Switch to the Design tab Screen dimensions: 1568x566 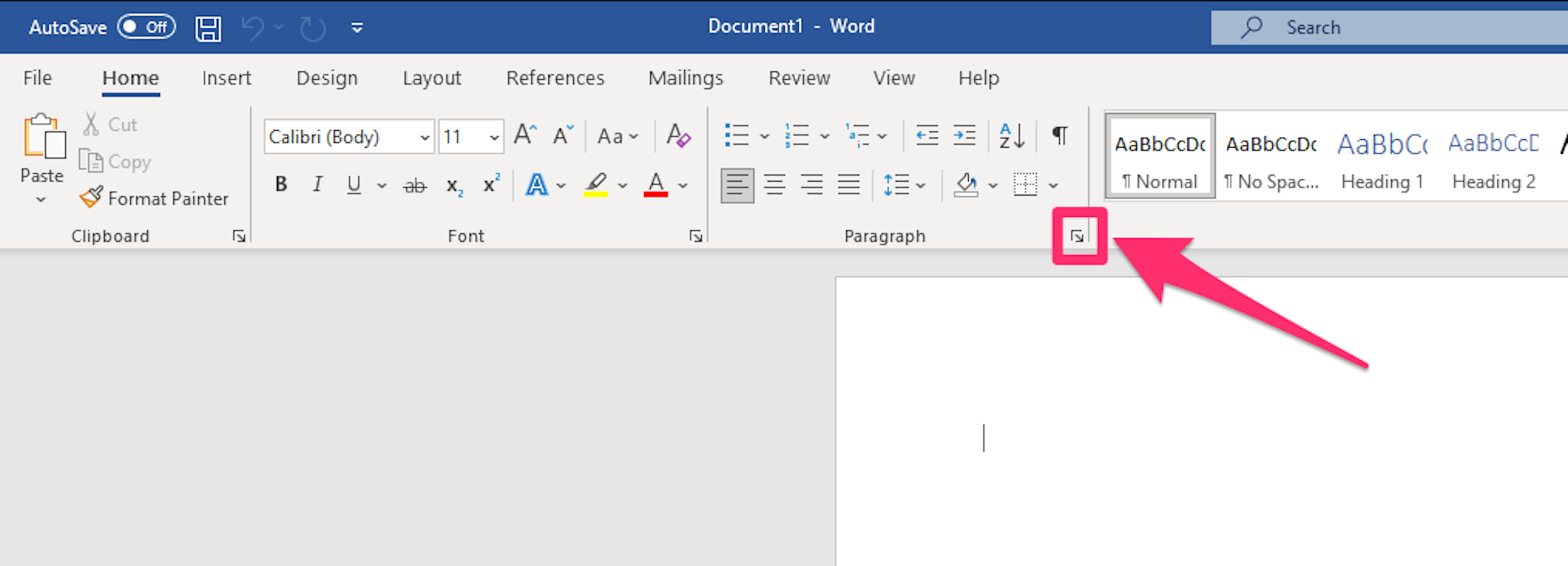click(327, 78)
